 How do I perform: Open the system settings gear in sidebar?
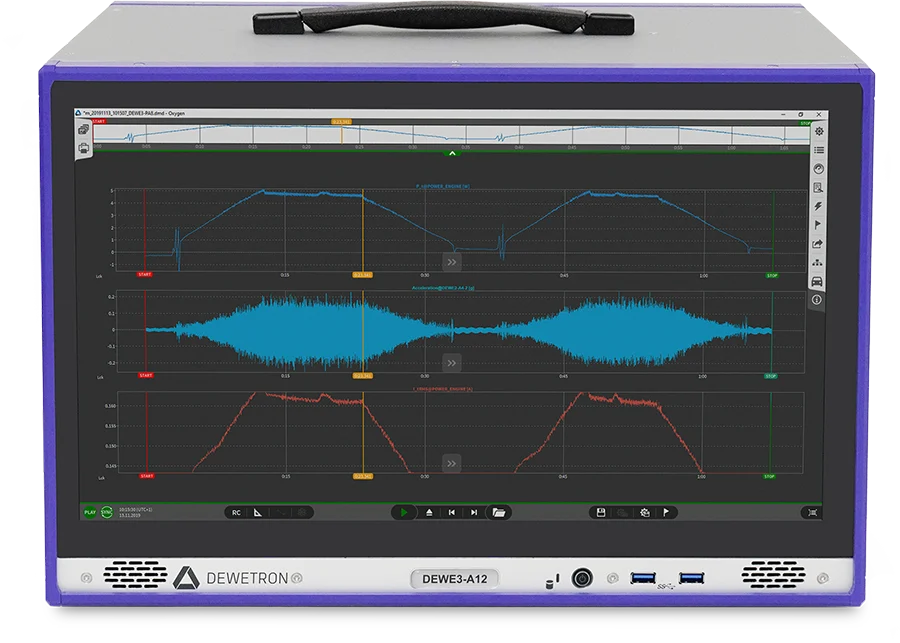pos(819,131)
